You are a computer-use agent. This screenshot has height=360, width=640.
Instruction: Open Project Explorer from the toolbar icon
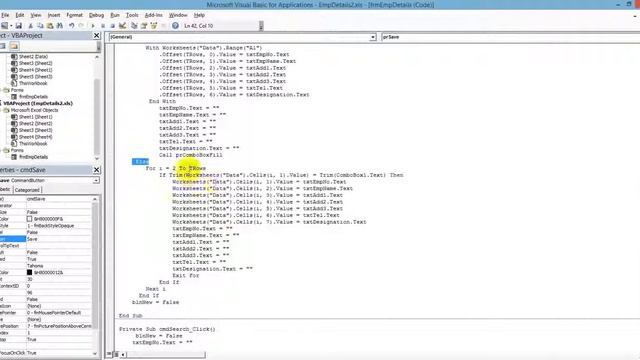pyautogui.click(x=134, y=26)
